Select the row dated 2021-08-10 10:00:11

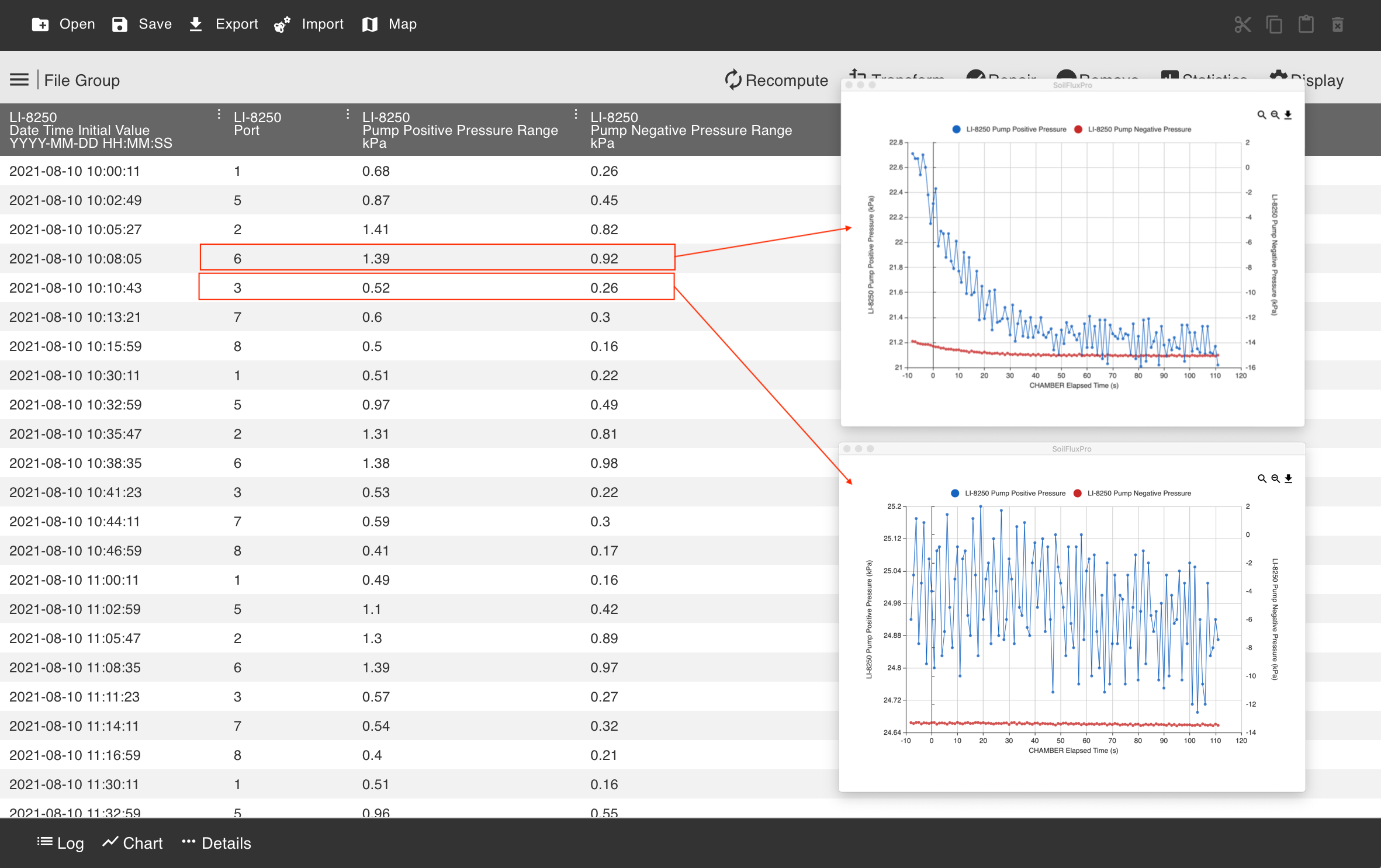click(x=420, y=171)
